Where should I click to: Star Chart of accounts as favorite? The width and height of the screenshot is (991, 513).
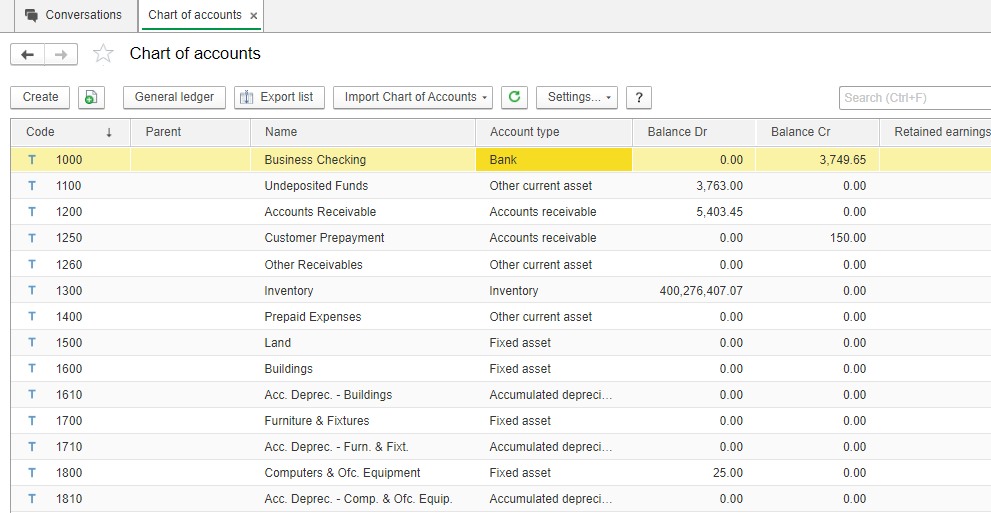pos(102,55)
